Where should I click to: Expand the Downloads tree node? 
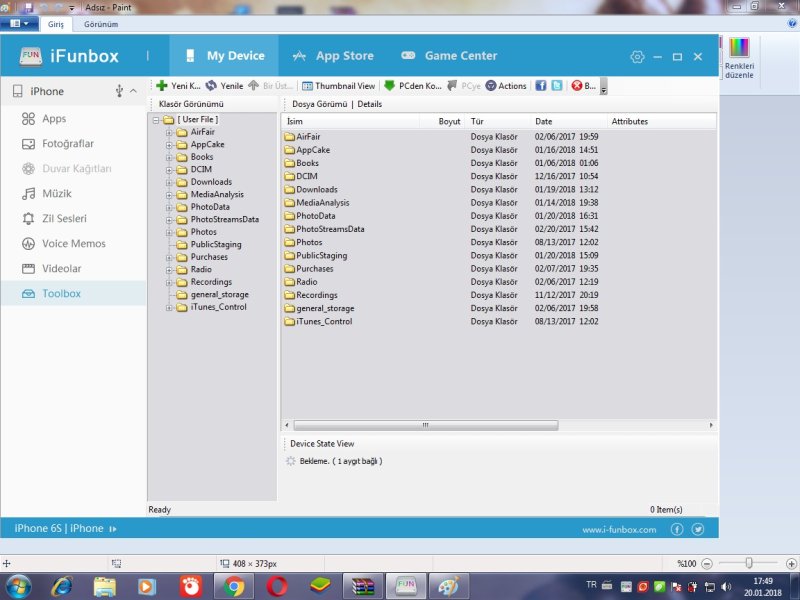[x=169, y=182]
